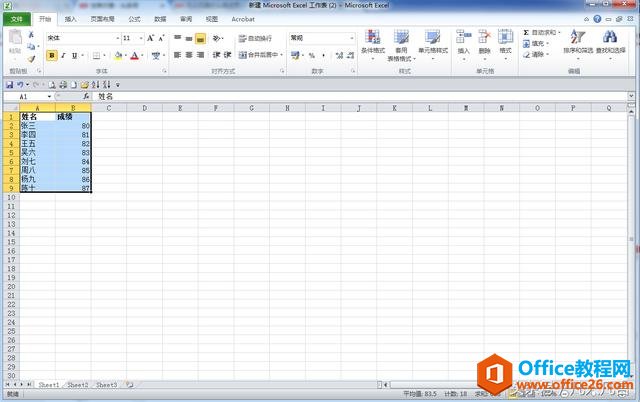Select the Format Painter brush
Image resolution: width=640 pixels, height=402 pixels.
pos(31,58)
